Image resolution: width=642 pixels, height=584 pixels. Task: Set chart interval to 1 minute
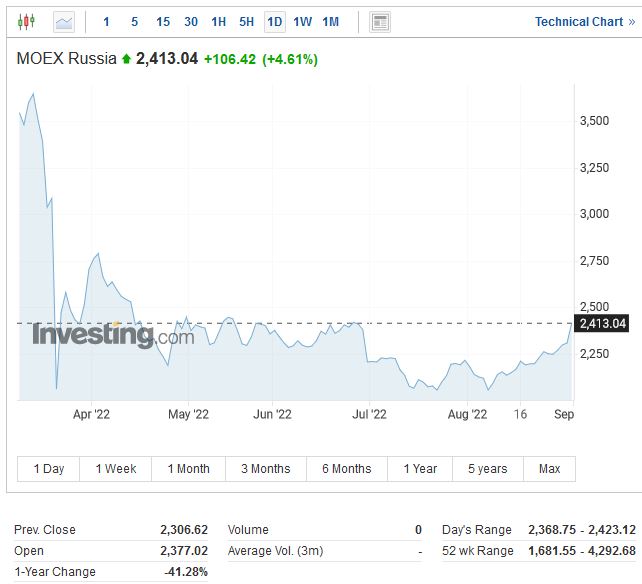click(107, 21)
